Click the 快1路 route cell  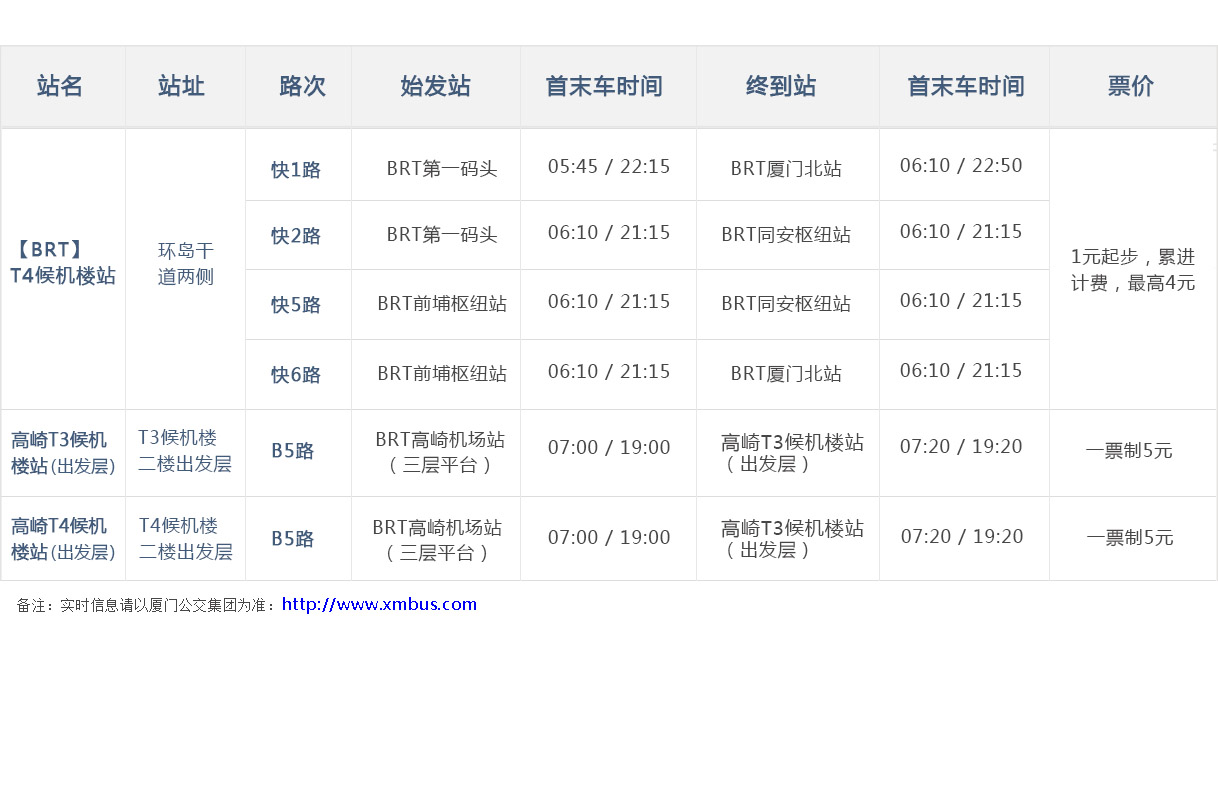296,169
